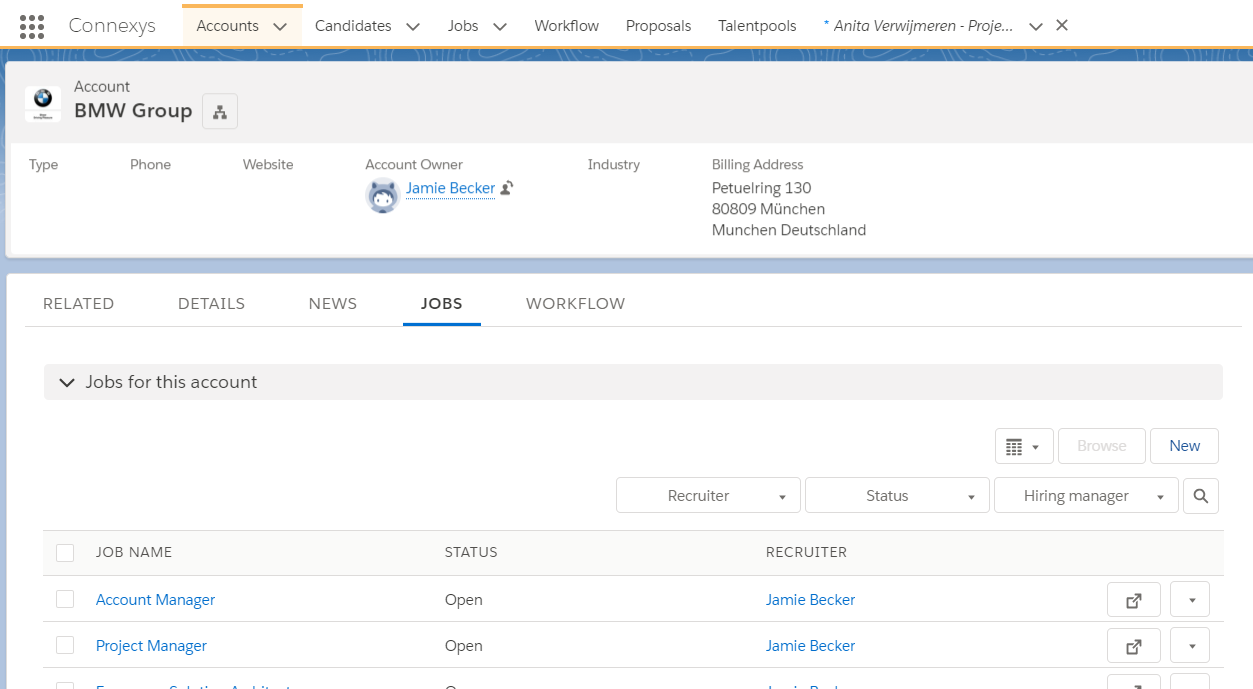Close the Anita Verwijmeren tab
This screenshot has height=689, width=1253.
[1062, 26]
